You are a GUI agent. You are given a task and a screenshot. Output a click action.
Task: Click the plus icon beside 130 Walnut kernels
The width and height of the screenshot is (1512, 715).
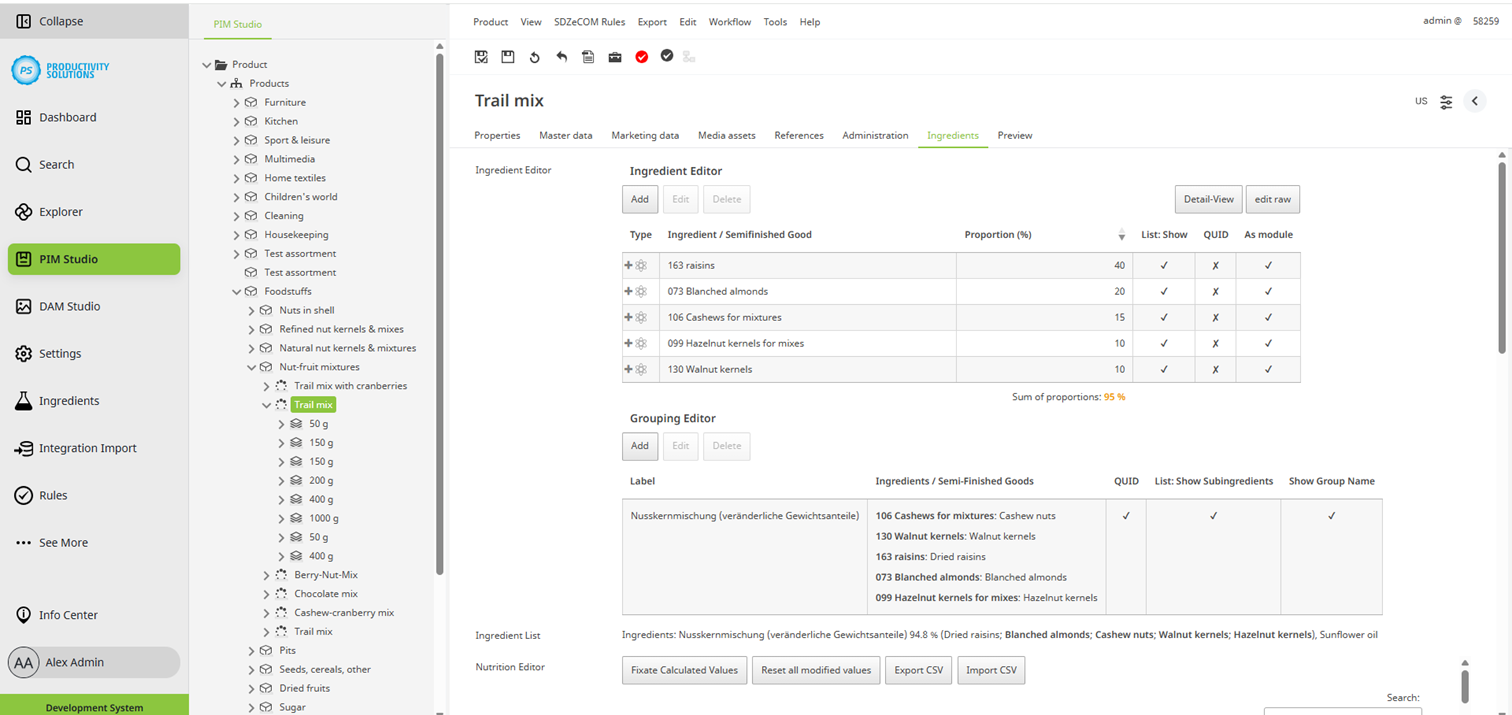(x=630, y=369)
